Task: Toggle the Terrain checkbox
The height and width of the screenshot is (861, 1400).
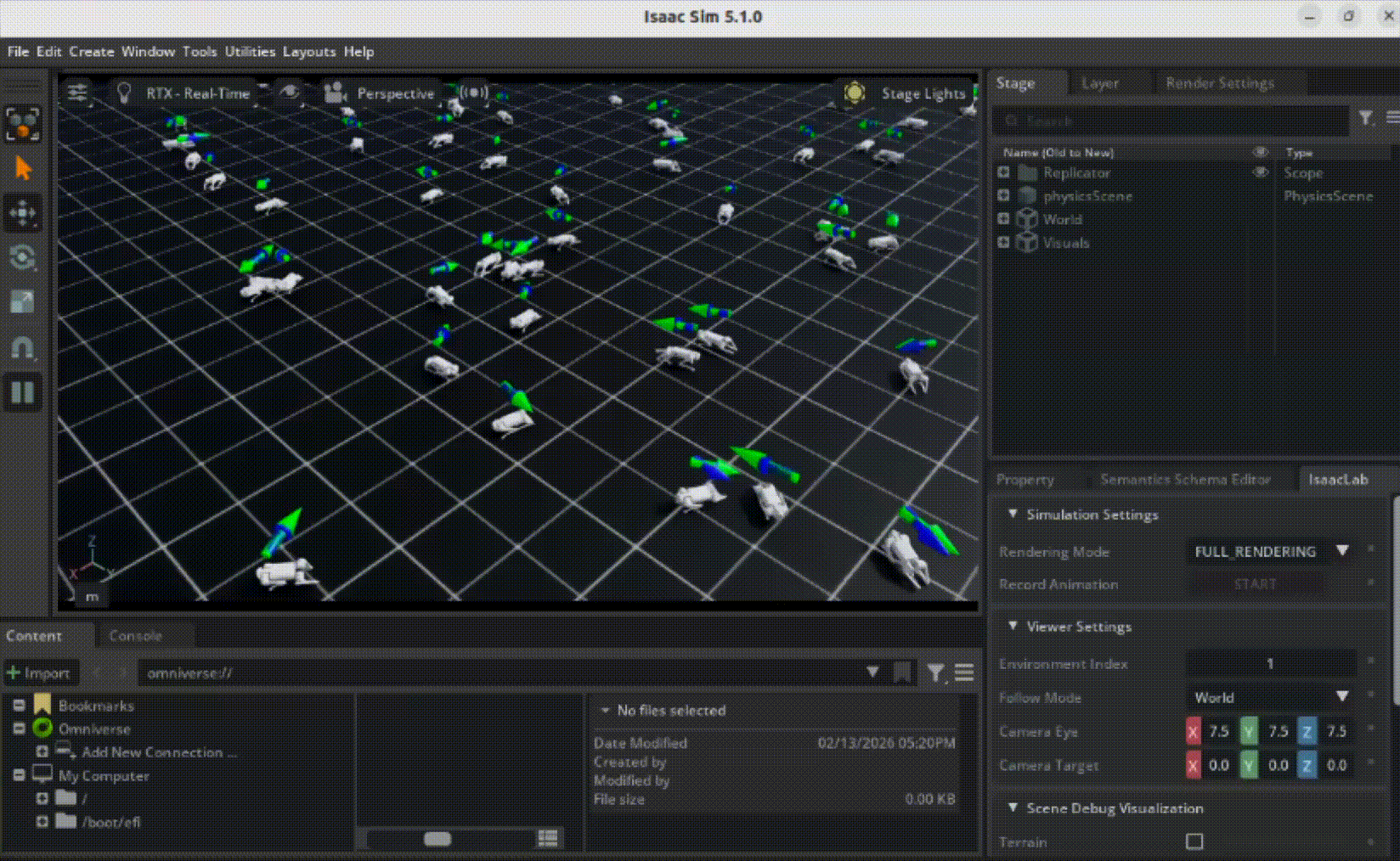Action: 1194,841
